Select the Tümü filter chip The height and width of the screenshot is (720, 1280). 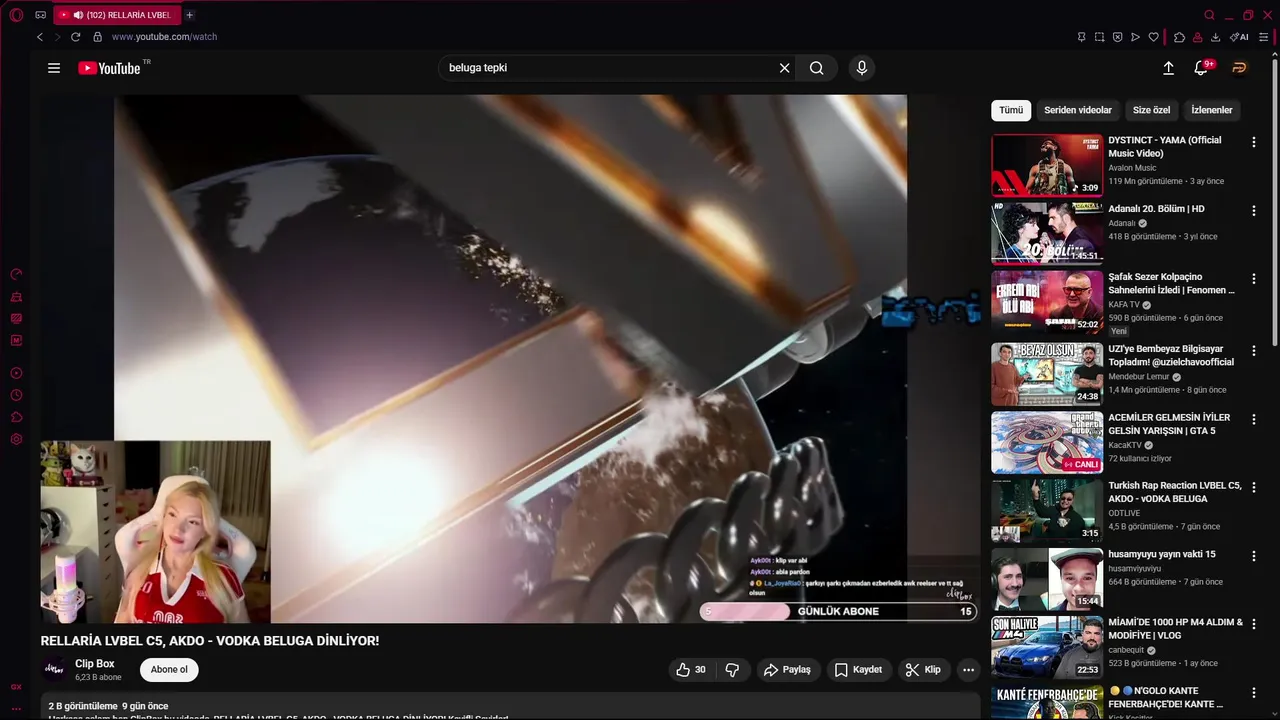pyautogui.click(x=1011, y=110)
